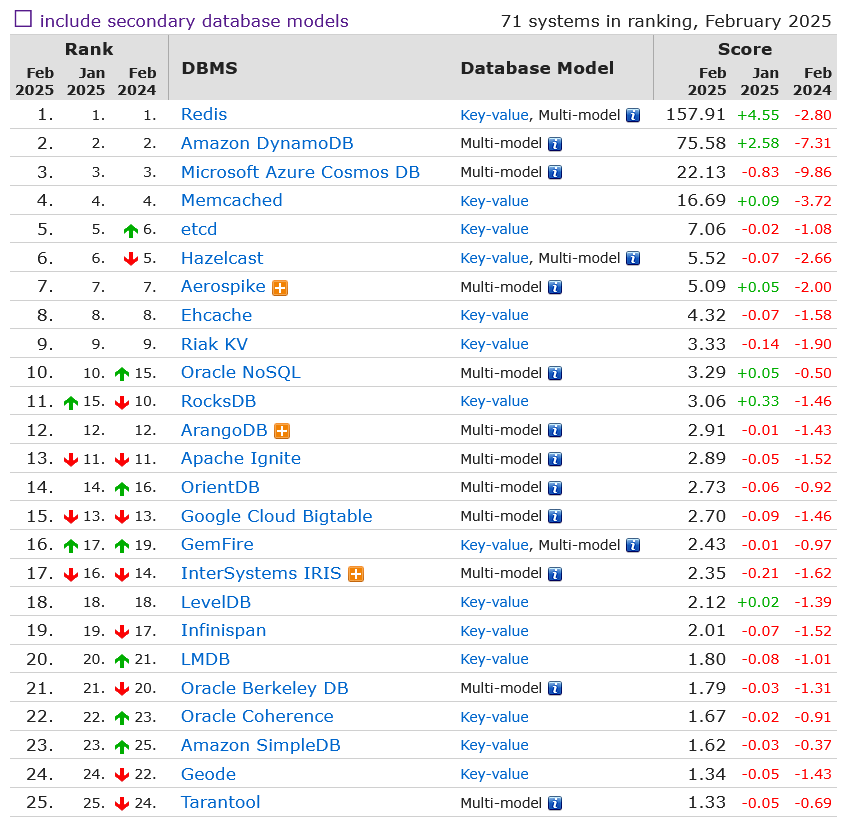Click orange plus icon next to InterSystems IRIS

356,574
